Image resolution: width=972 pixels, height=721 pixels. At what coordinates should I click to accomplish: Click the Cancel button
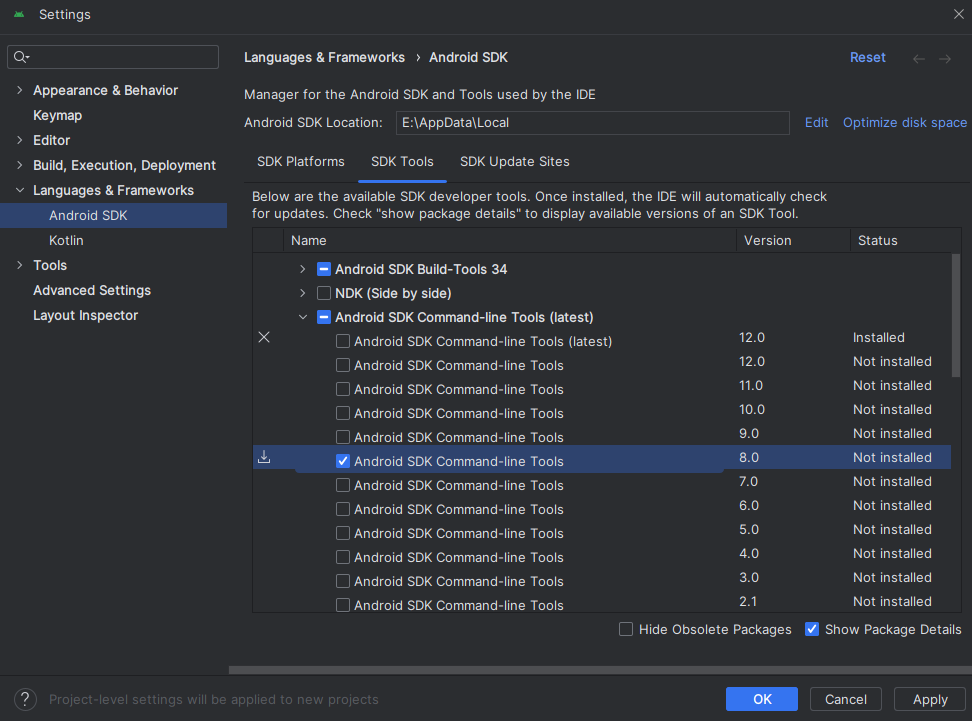(846, 699)
